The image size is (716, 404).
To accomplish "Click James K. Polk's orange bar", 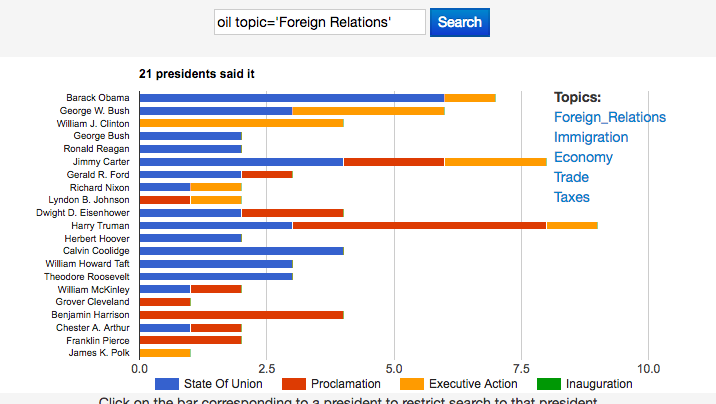I will pos(165,353).
